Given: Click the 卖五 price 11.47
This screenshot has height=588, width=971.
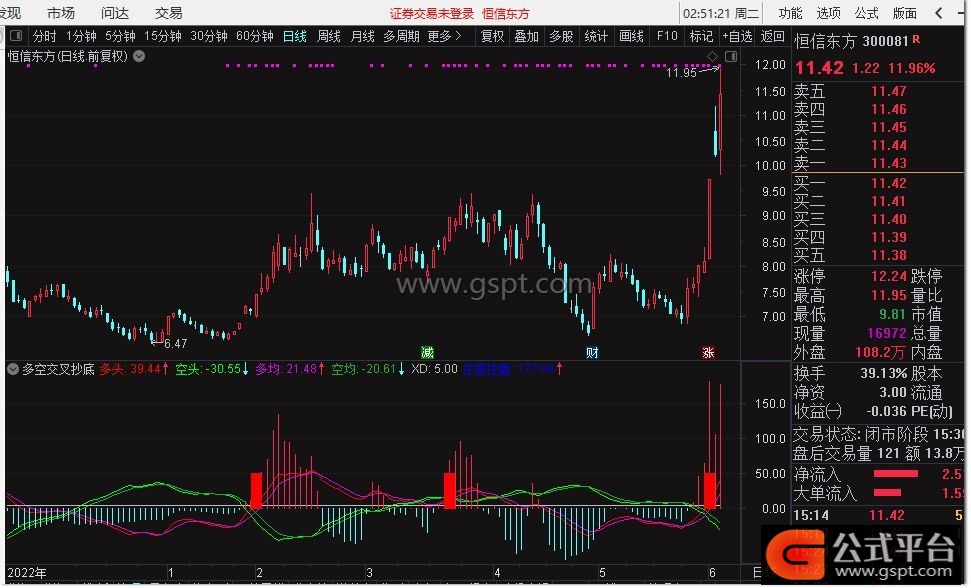Looking at the screenshot, I should coord(889,92).
